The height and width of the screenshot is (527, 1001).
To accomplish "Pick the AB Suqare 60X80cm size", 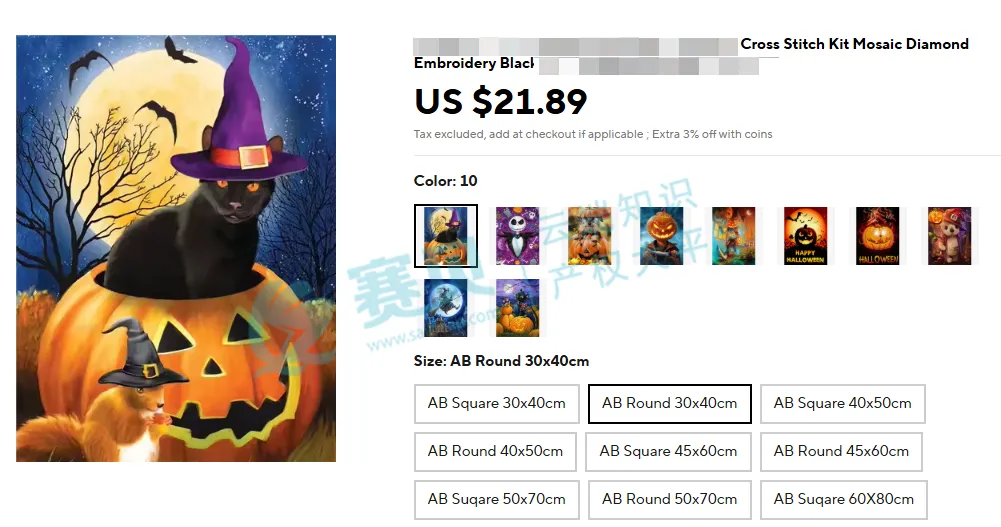I will click(843, 500).
